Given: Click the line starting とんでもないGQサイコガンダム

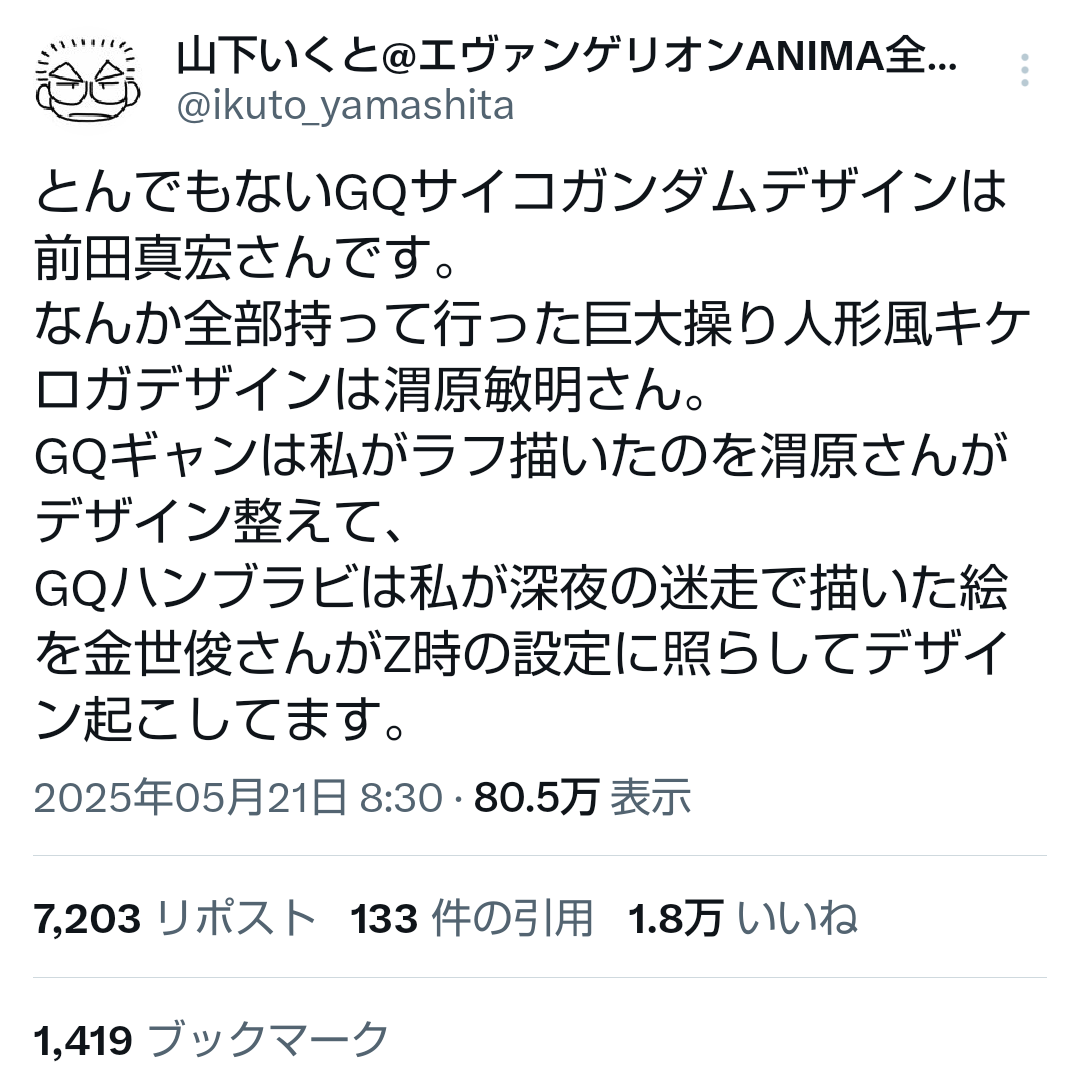Looking at the screenshot, I should [x=521, y=192].
